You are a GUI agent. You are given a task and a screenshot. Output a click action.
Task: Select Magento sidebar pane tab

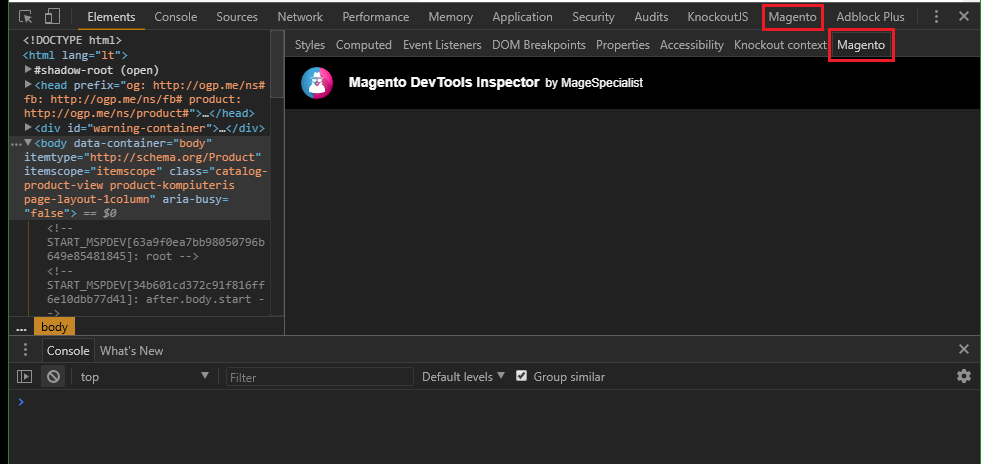click(861, 44)
